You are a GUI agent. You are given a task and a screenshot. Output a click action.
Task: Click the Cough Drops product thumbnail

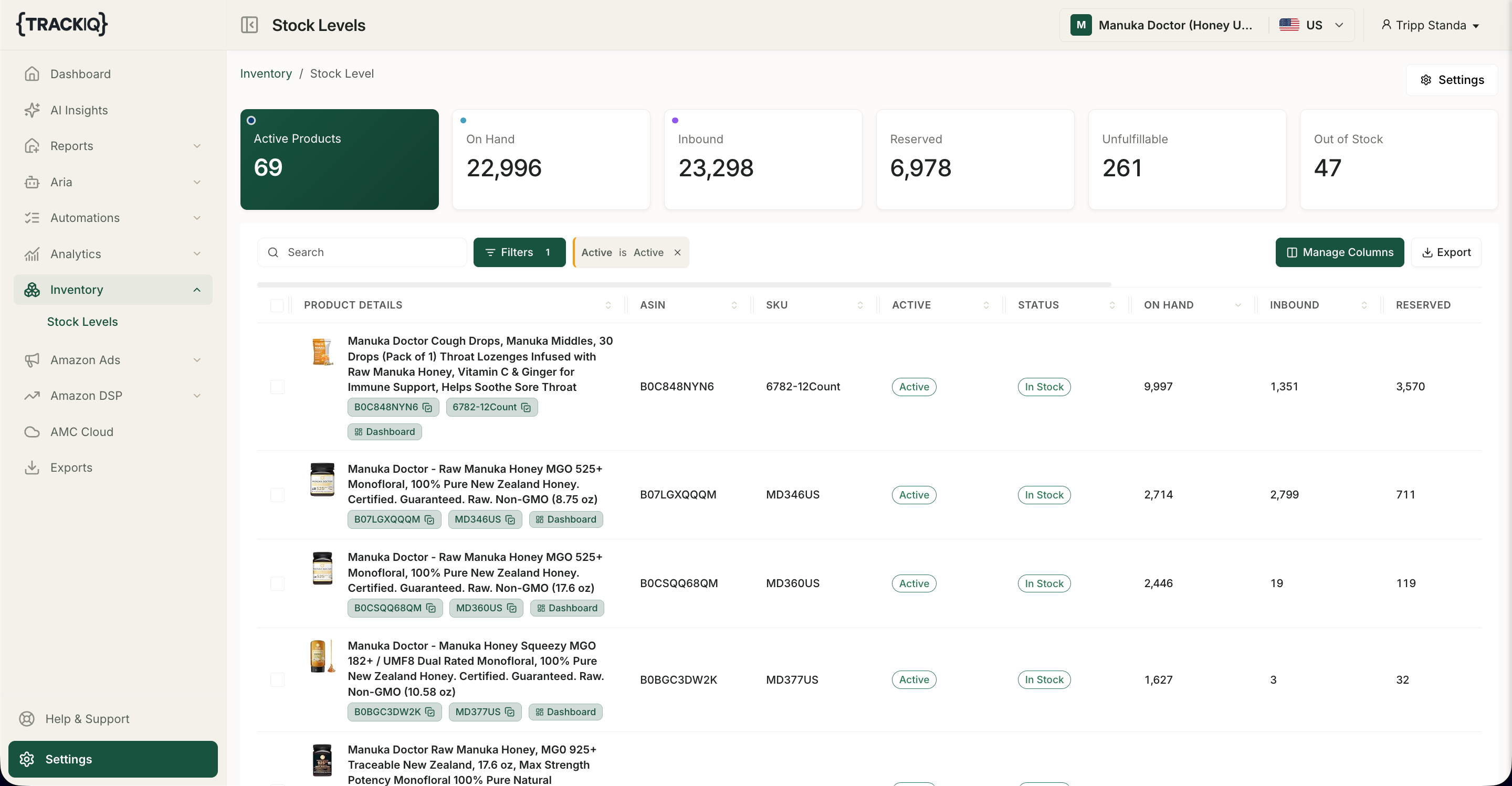tap(322, 352)
